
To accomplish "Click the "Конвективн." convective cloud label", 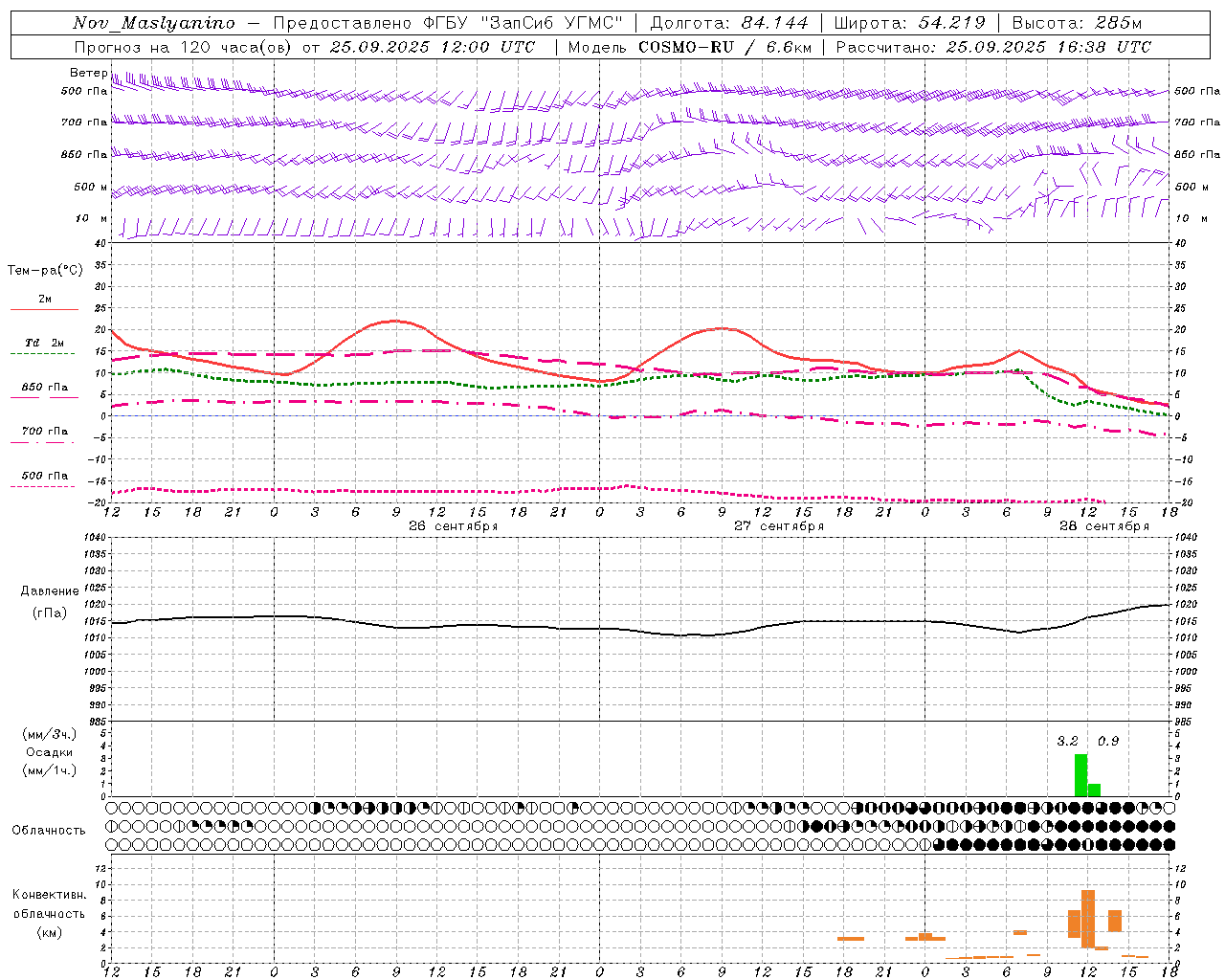I will tap(49, 895).
